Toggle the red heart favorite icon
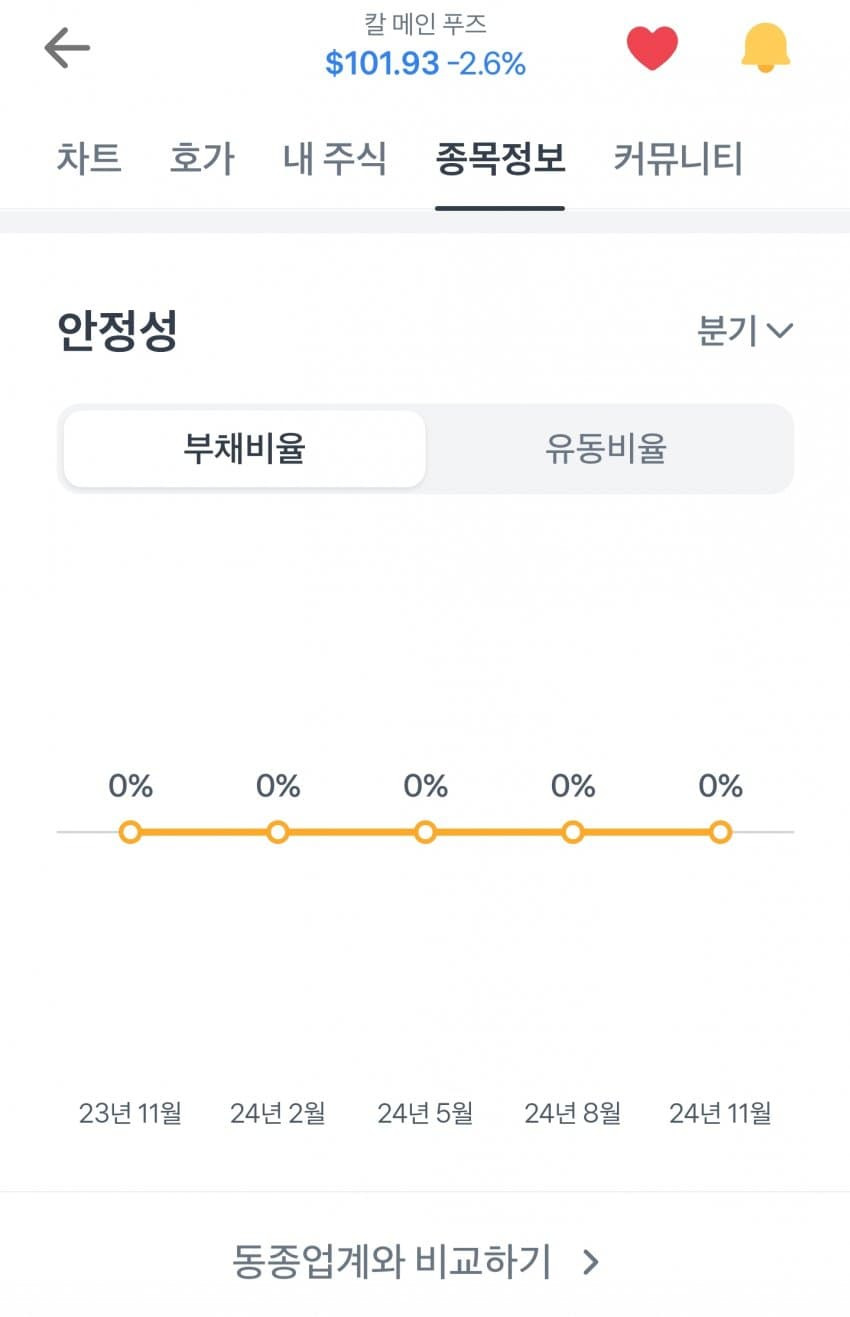The image size is (850, 1317). click(x=652, y=48)
